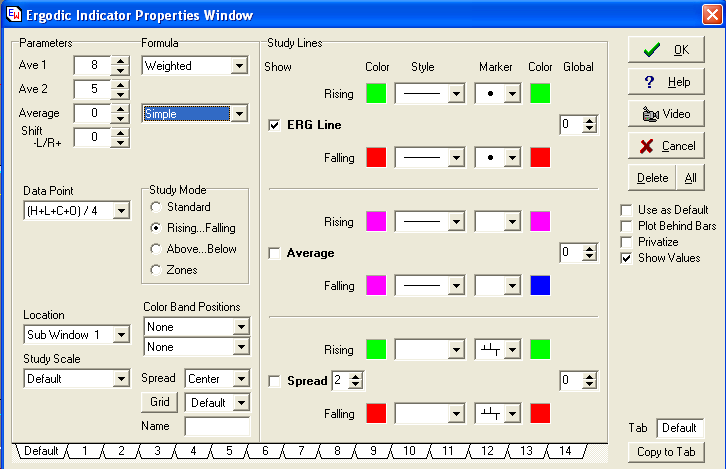Toggle Plot Behind Bars option
Image resolution: width=726 pixels, height=469 pixels.
click(626, 226)
